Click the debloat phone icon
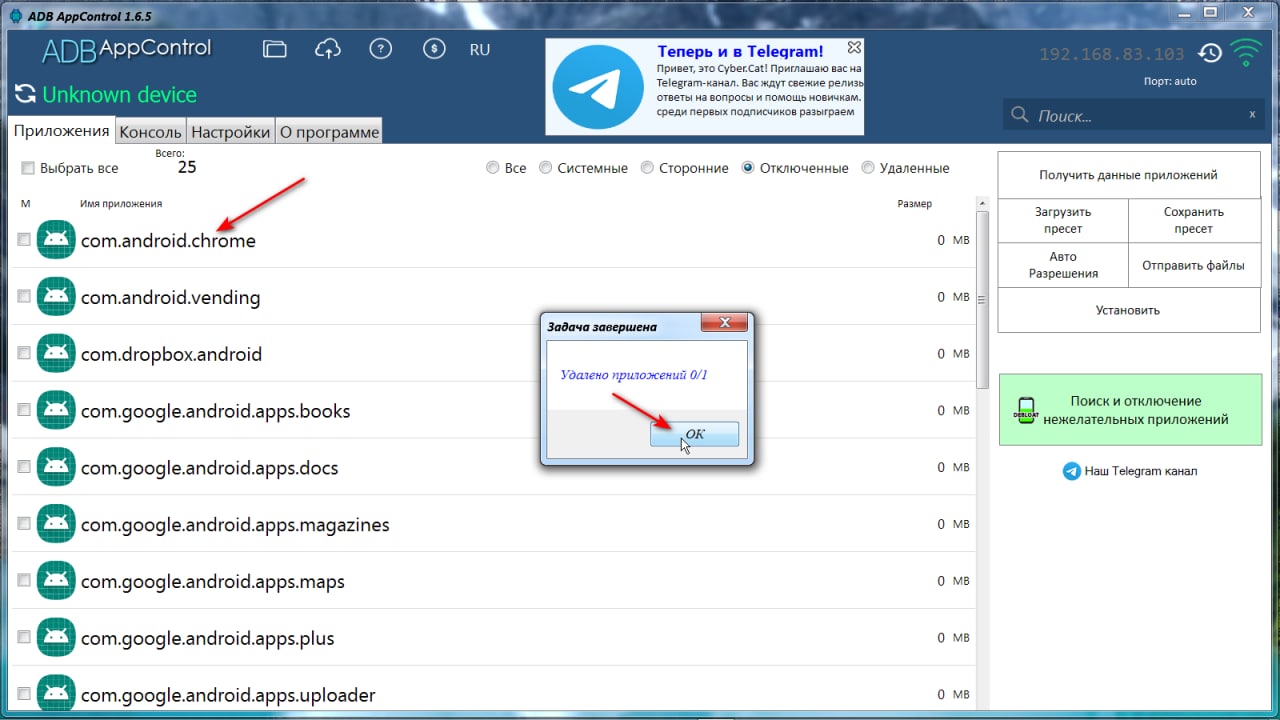The image size is (1280, 720). click(x=1024, y=410)
